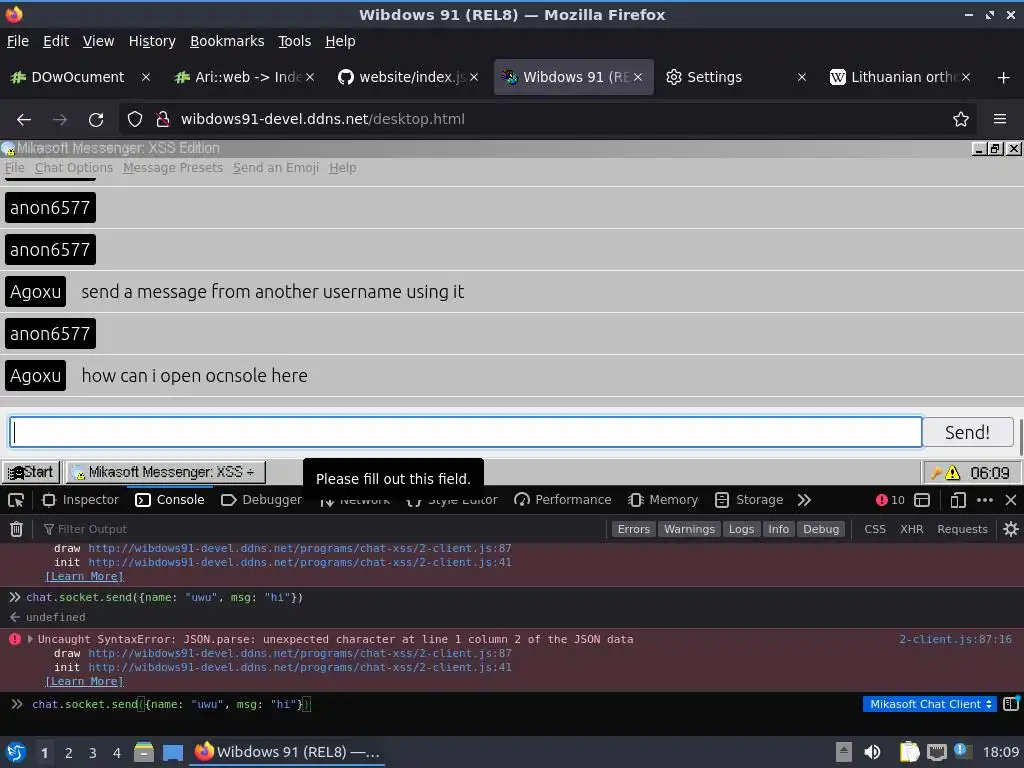Toggle the XHR filter in console
Viewport: 1024px width, 768px height.
(x=911, y=529)
